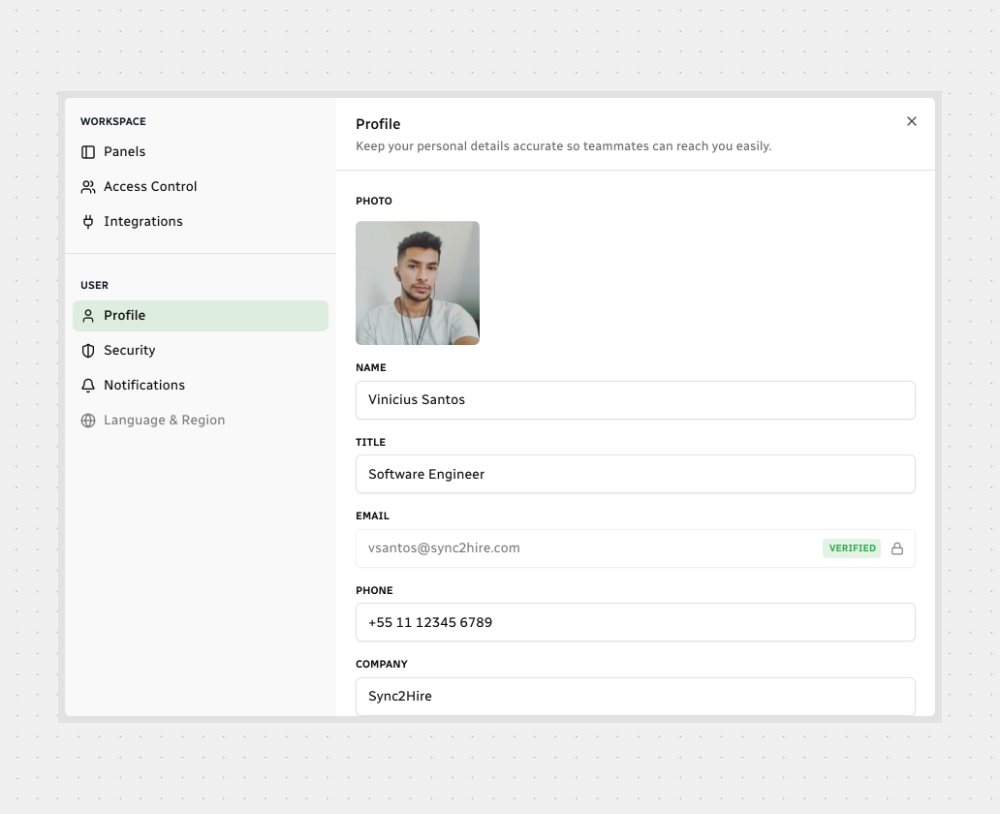Click the Profile person icon
Image resolution: width=1000 pixels, height=814 pixels.
click(x=88, y=316)
